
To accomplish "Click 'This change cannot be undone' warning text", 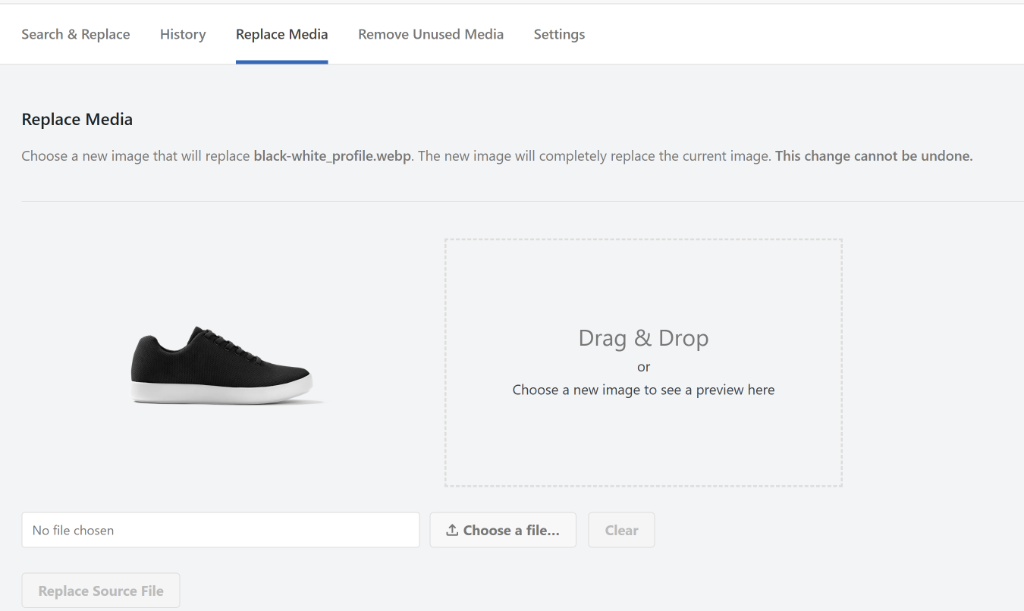I will point(873,156).
